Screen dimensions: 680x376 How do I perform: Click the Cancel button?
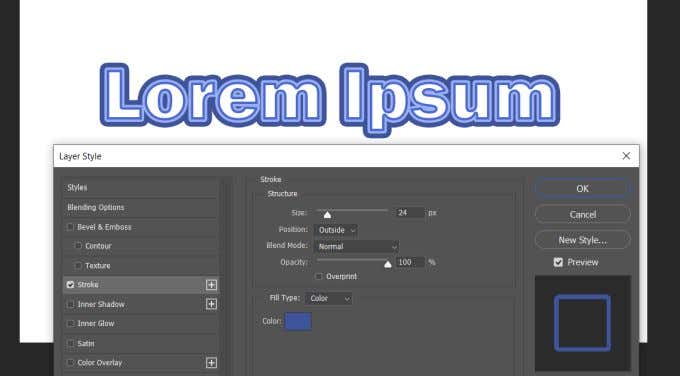tap(582, 214)
